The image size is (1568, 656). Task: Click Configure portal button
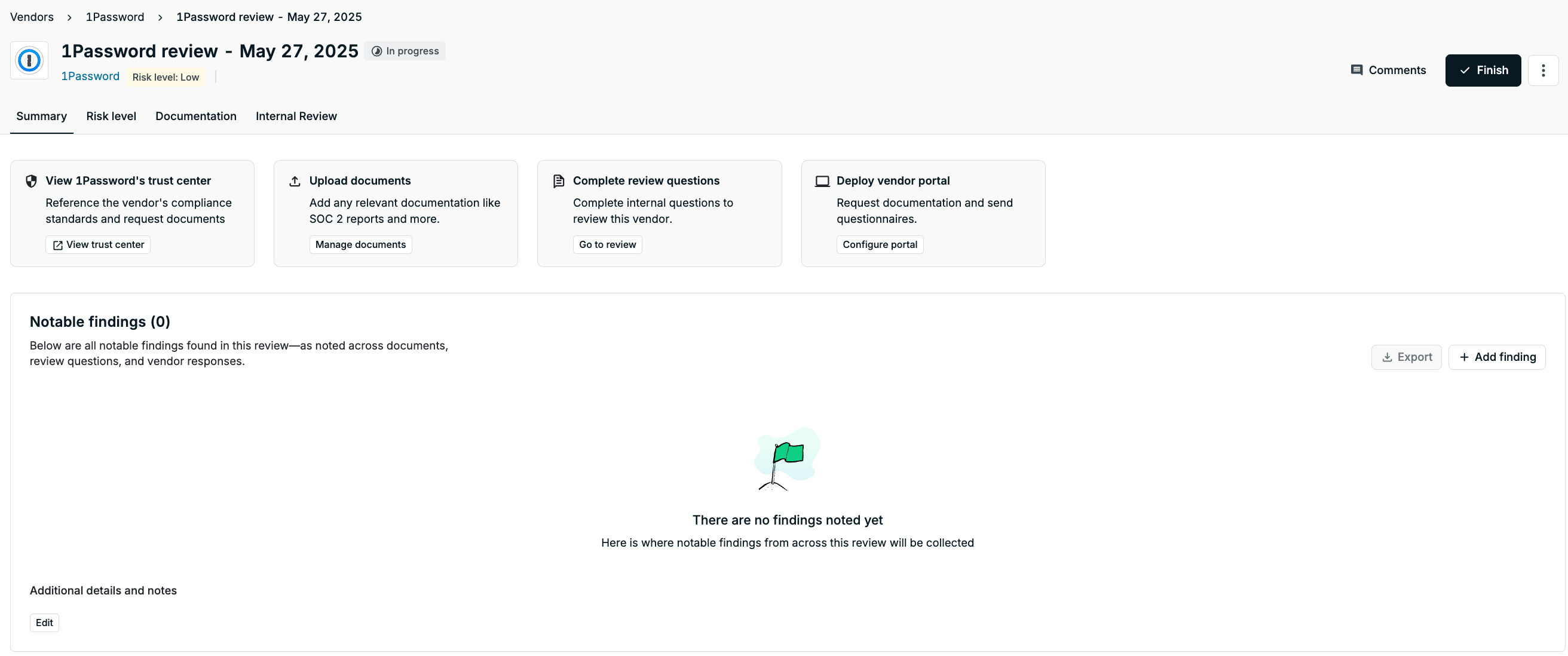[880, 244]
